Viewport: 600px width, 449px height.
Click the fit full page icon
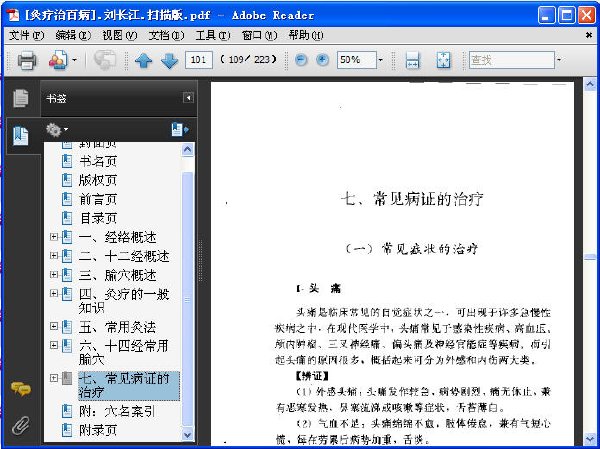pos(443,61)
